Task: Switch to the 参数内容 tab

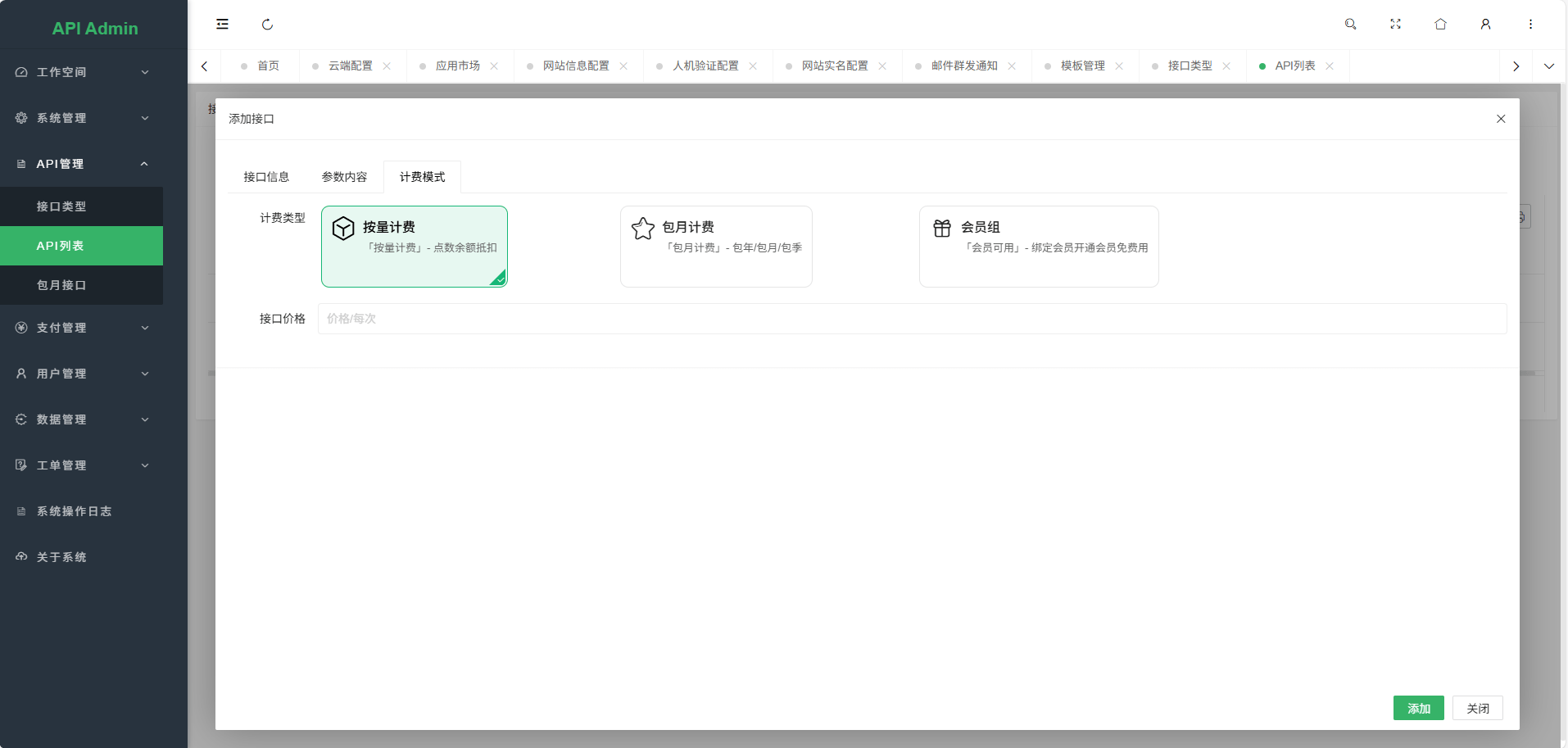Action: click(343, 176)
